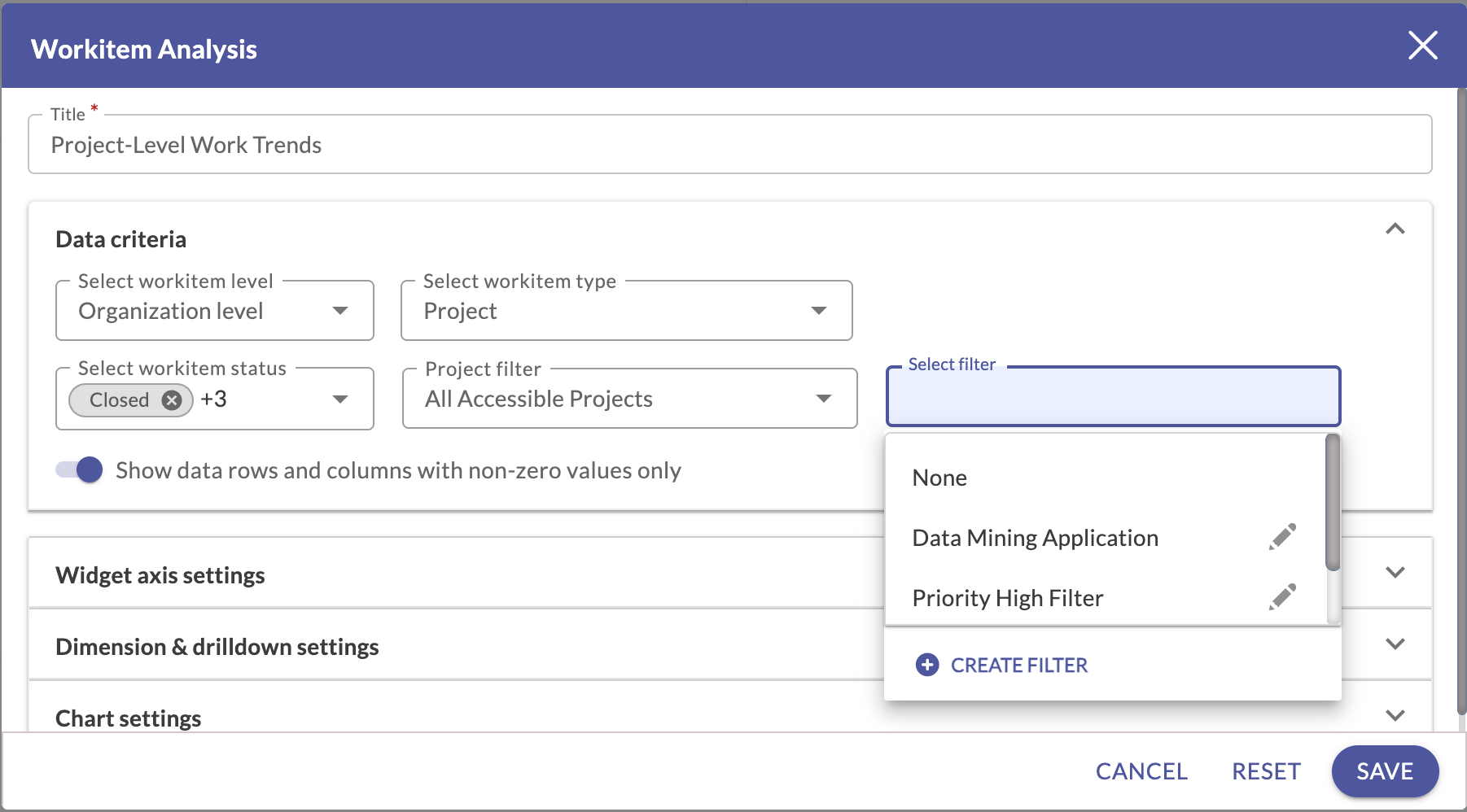Close the Workitem Analysis dialog
1467x812 pixels.
coord(1422,46)
